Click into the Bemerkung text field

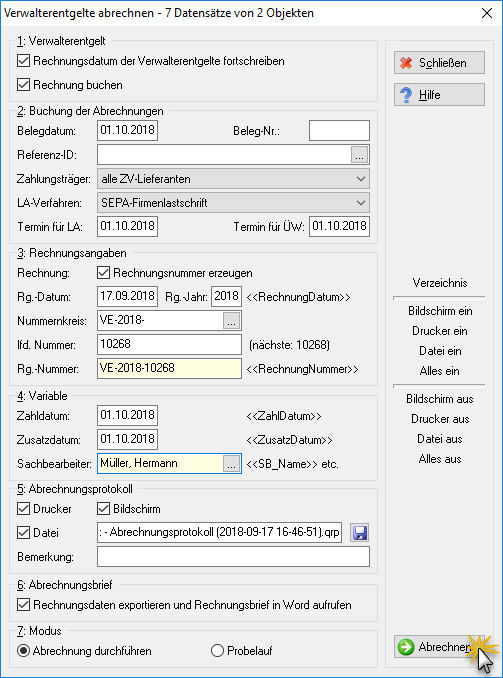[234, 556]
